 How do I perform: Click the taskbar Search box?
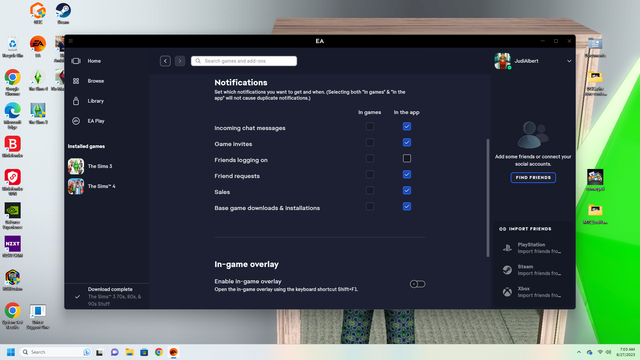56,352
